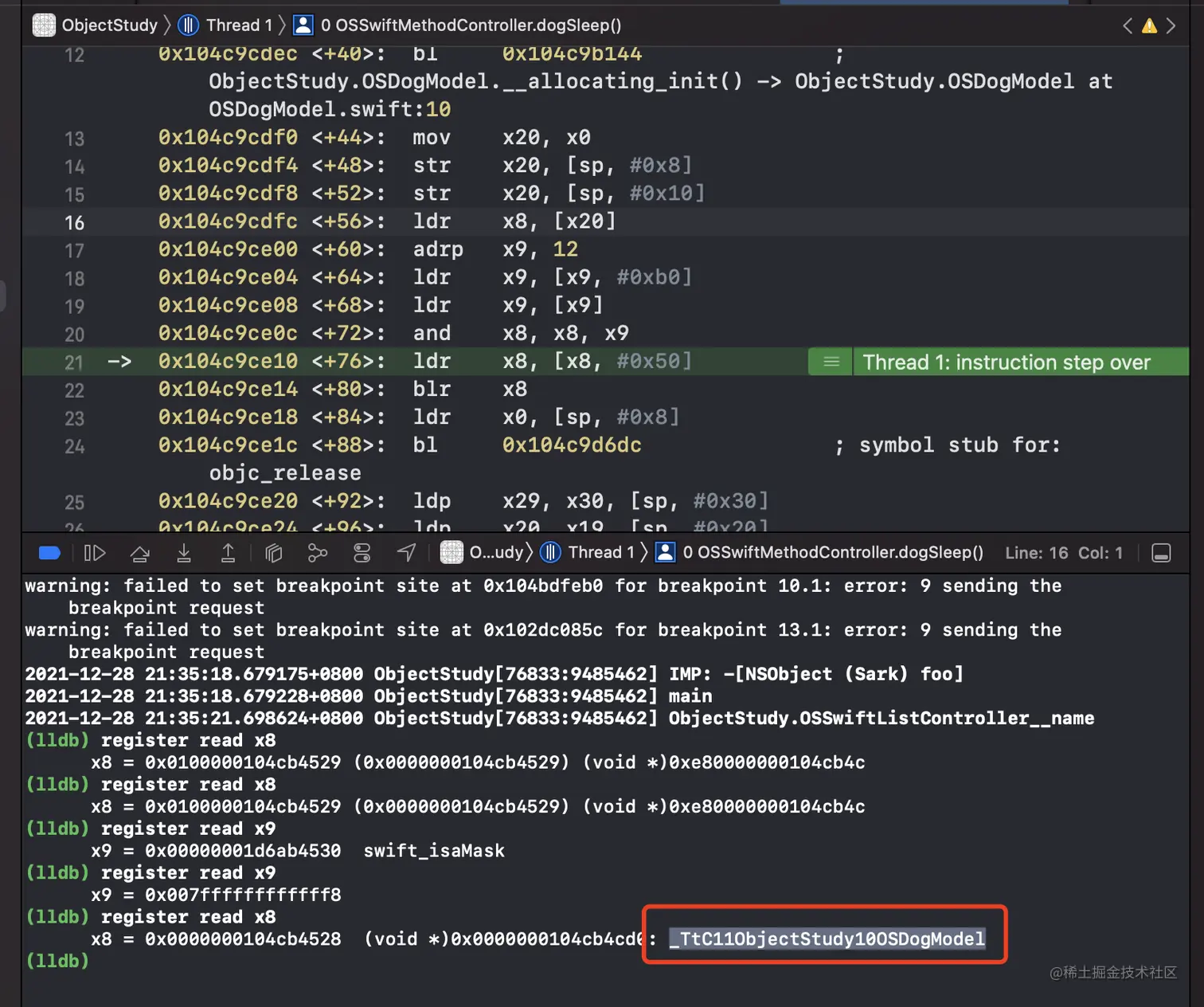This screenshot has width=1204, height=1007.
Task: Open Thread 1 in the top jump bar
Action: click(225, 25)
